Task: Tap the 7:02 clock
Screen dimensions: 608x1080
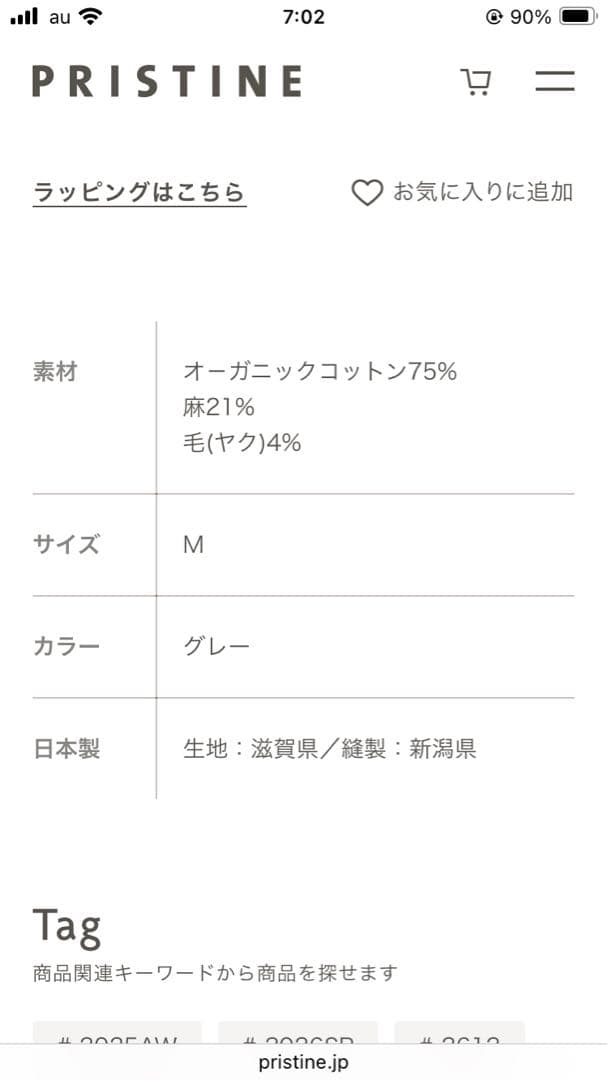Action: pos(304,16)
